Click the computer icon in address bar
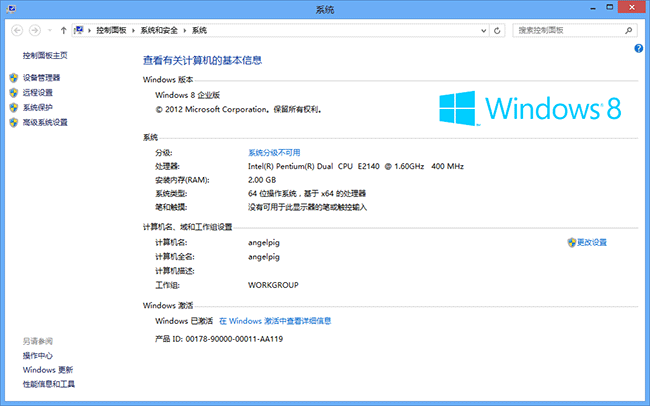Image resolution: width=650 pixels, height=406 pixels. [79, 30]
